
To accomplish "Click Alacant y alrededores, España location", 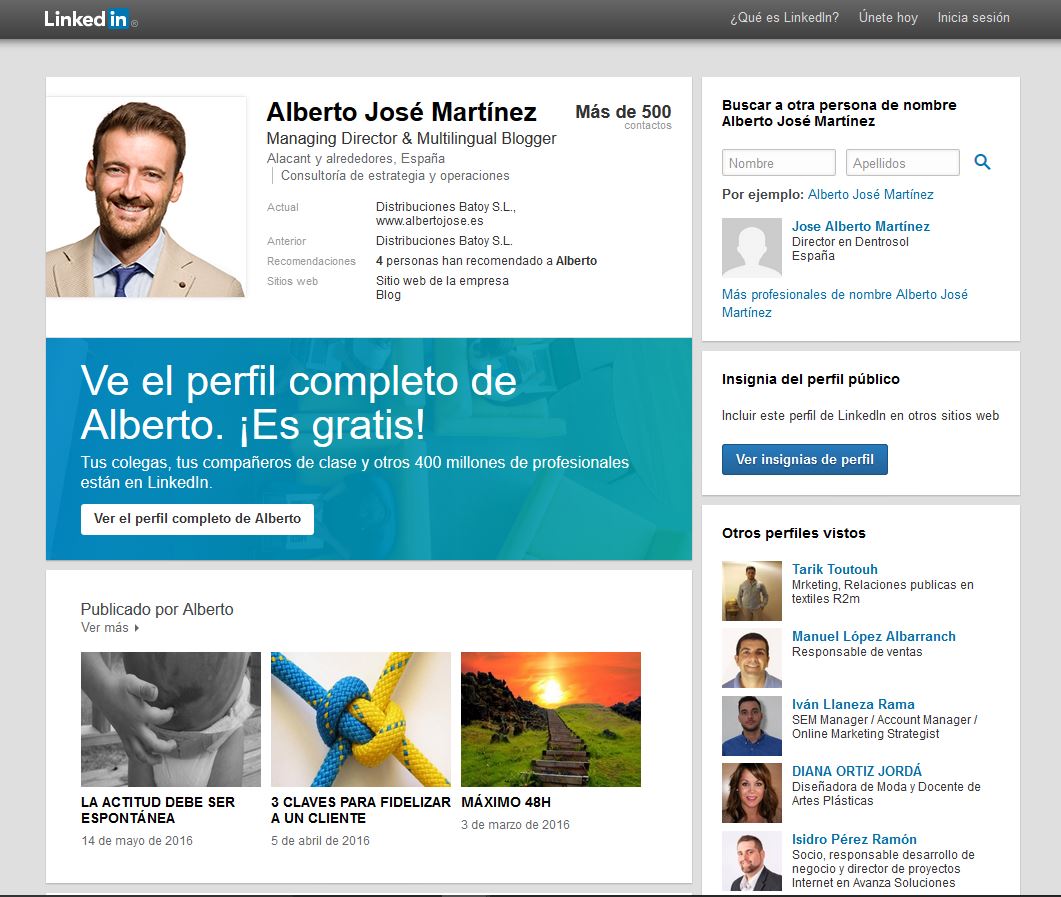I will point(355,158).
